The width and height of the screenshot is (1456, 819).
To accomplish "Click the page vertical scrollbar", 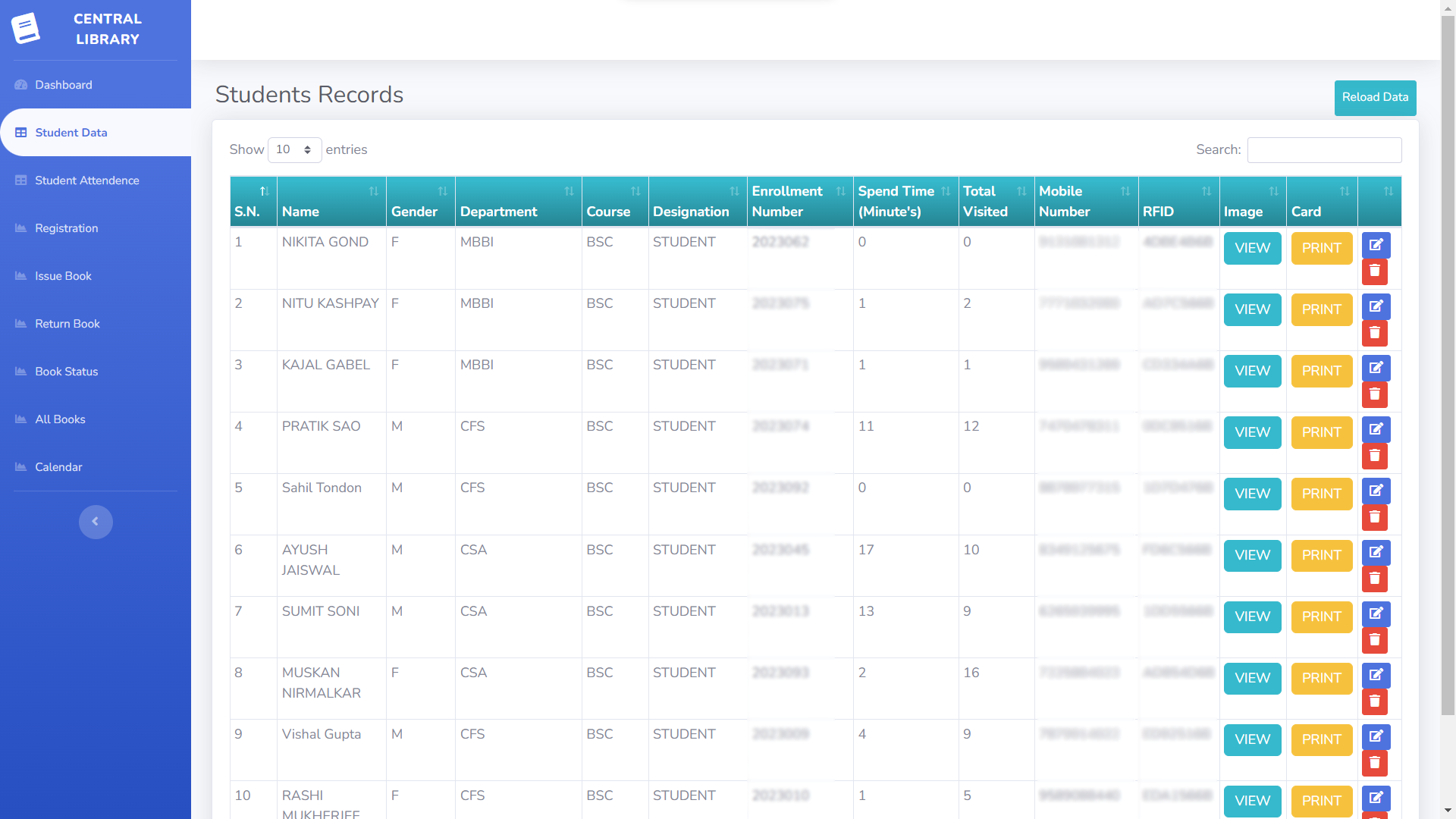I will coord(1448,366).
